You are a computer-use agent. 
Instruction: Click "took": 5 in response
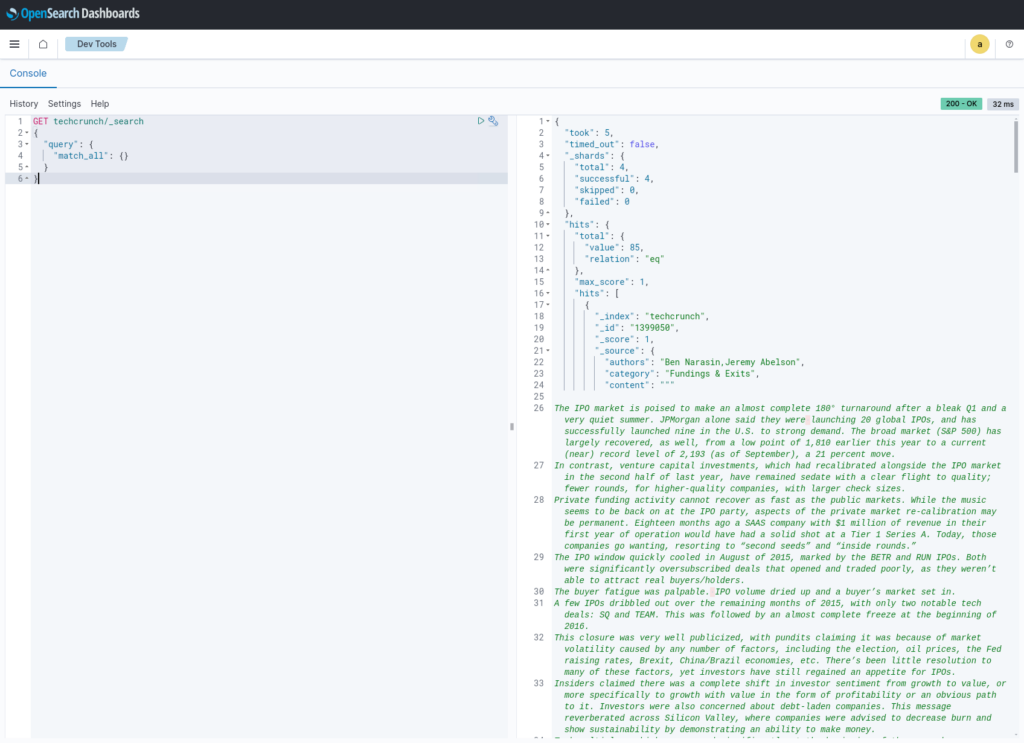[589, 133]
